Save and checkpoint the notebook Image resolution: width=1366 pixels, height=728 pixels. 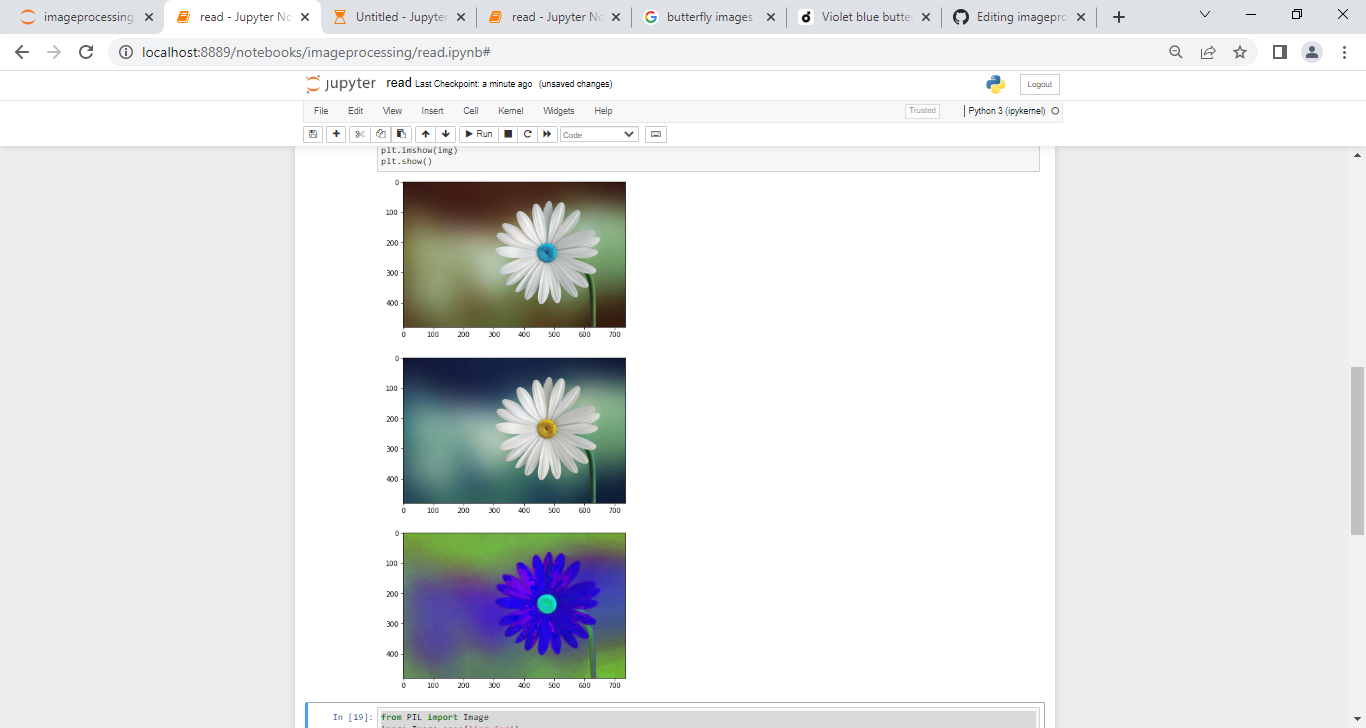coord(313,134)
